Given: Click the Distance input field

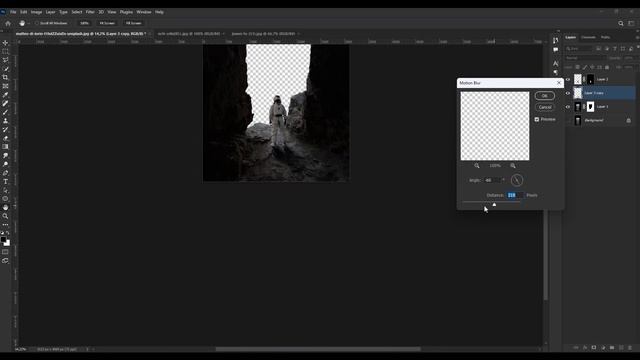Looking at the screenshot, I should pos(515,196).
